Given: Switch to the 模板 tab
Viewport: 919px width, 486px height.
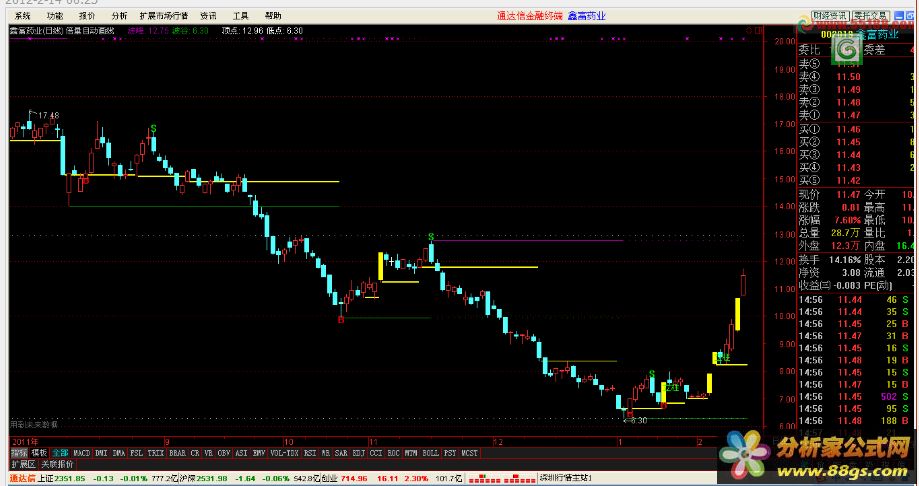Looking at the screenshot, I should (39, 453).
